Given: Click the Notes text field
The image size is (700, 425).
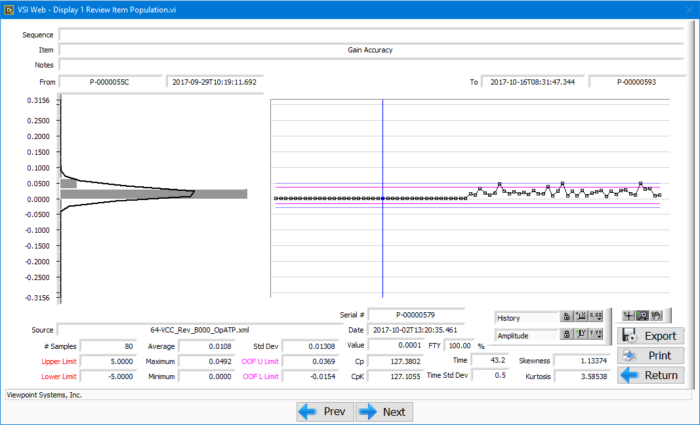Looking at the screenshot, I should 371,65.
